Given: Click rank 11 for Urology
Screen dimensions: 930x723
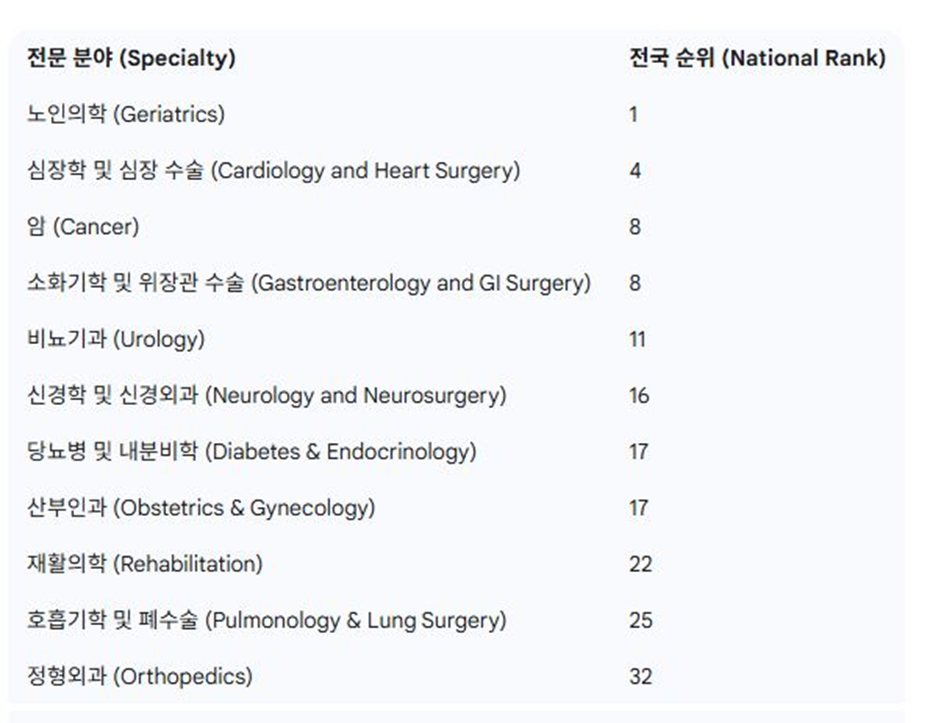Looking at the screenshot, I should (638, 339).
